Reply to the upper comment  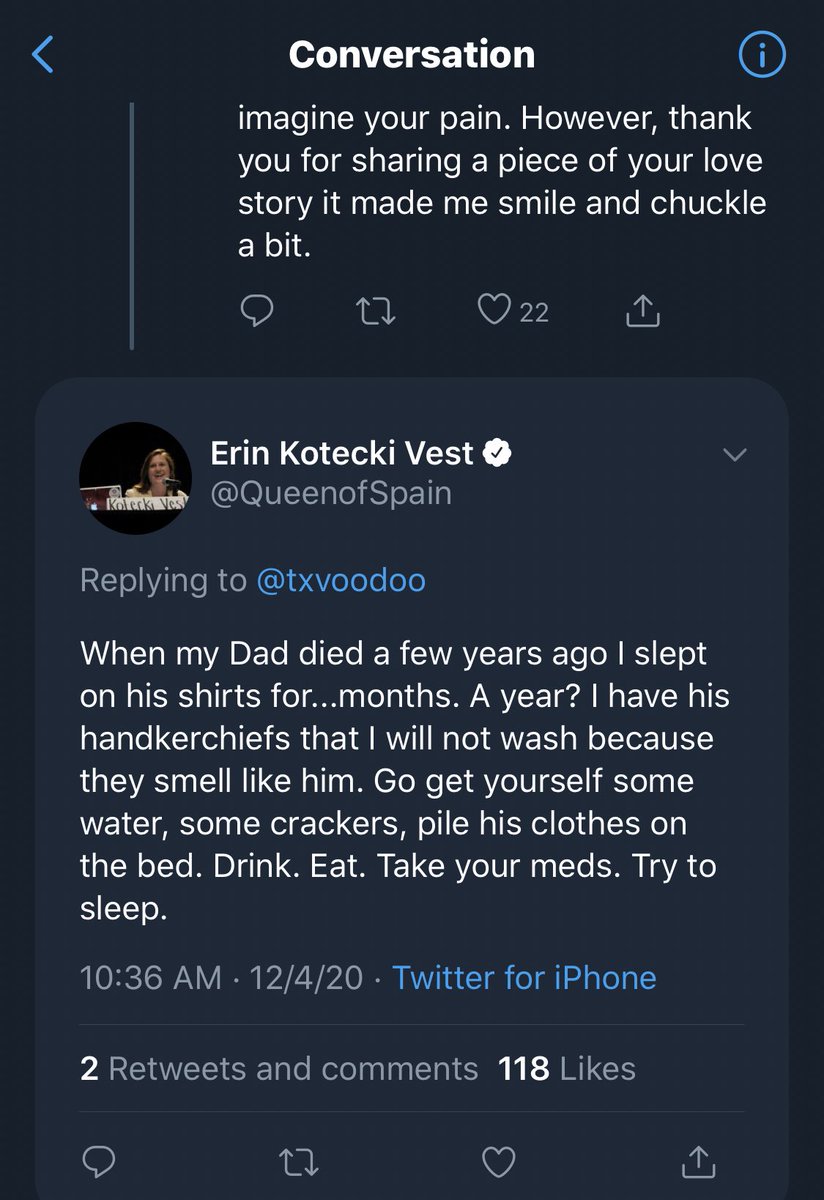(258, 311)
